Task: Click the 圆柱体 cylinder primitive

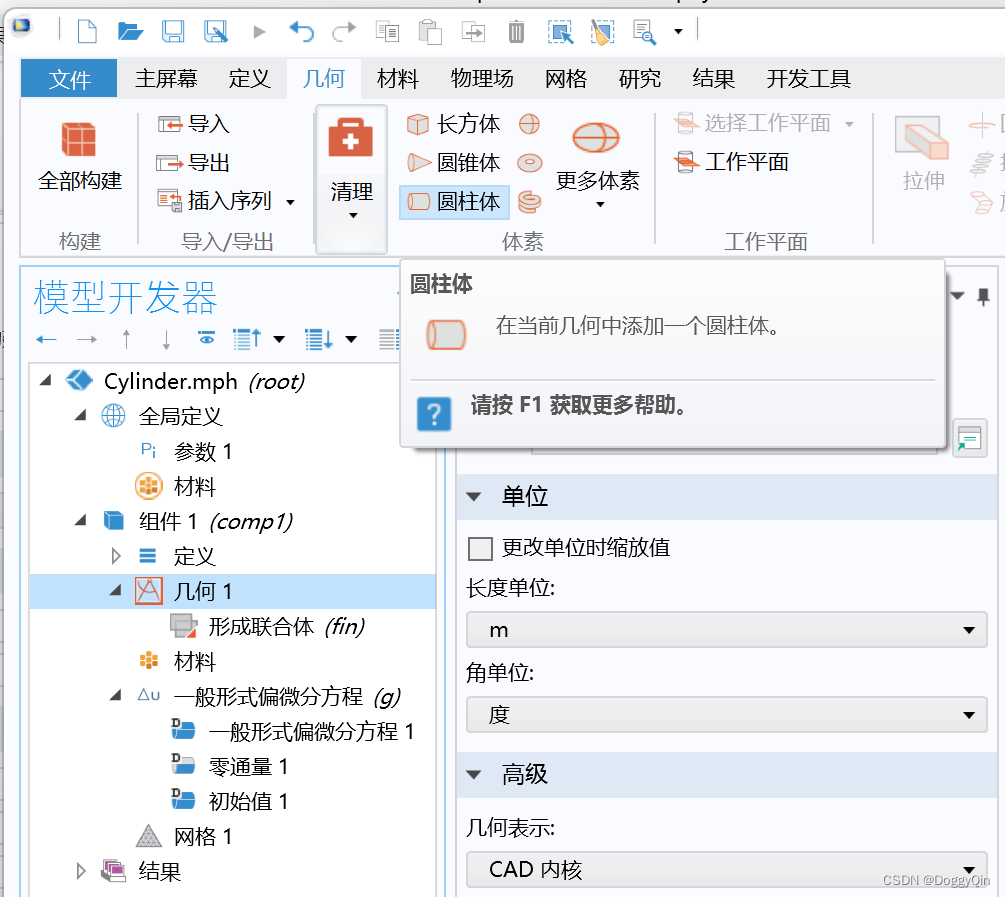Action: [454, 202]
